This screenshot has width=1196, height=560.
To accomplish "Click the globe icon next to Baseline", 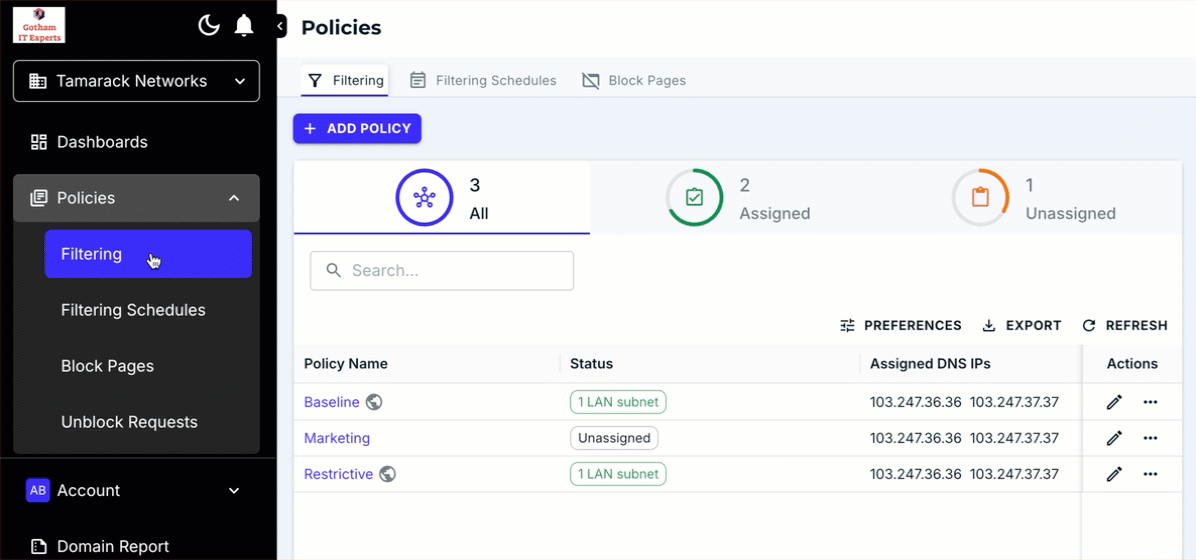I will click(x=374, y=402).
